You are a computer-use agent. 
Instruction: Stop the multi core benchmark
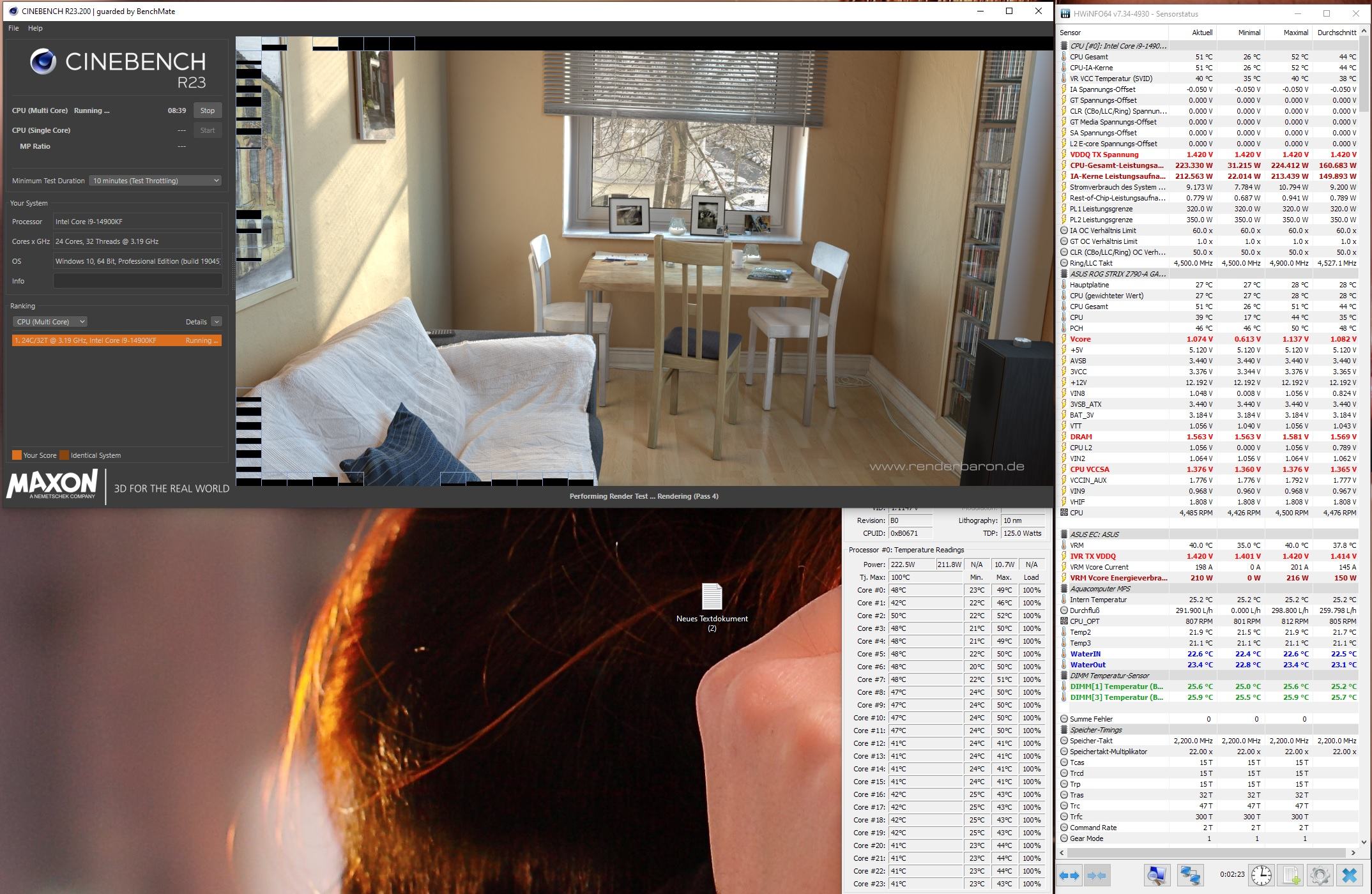(208, 110)
